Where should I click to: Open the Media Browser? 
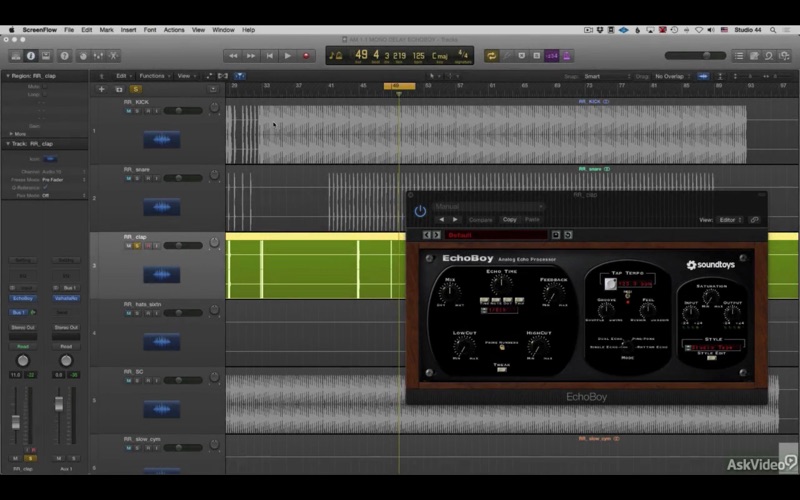tap(784, 56)
